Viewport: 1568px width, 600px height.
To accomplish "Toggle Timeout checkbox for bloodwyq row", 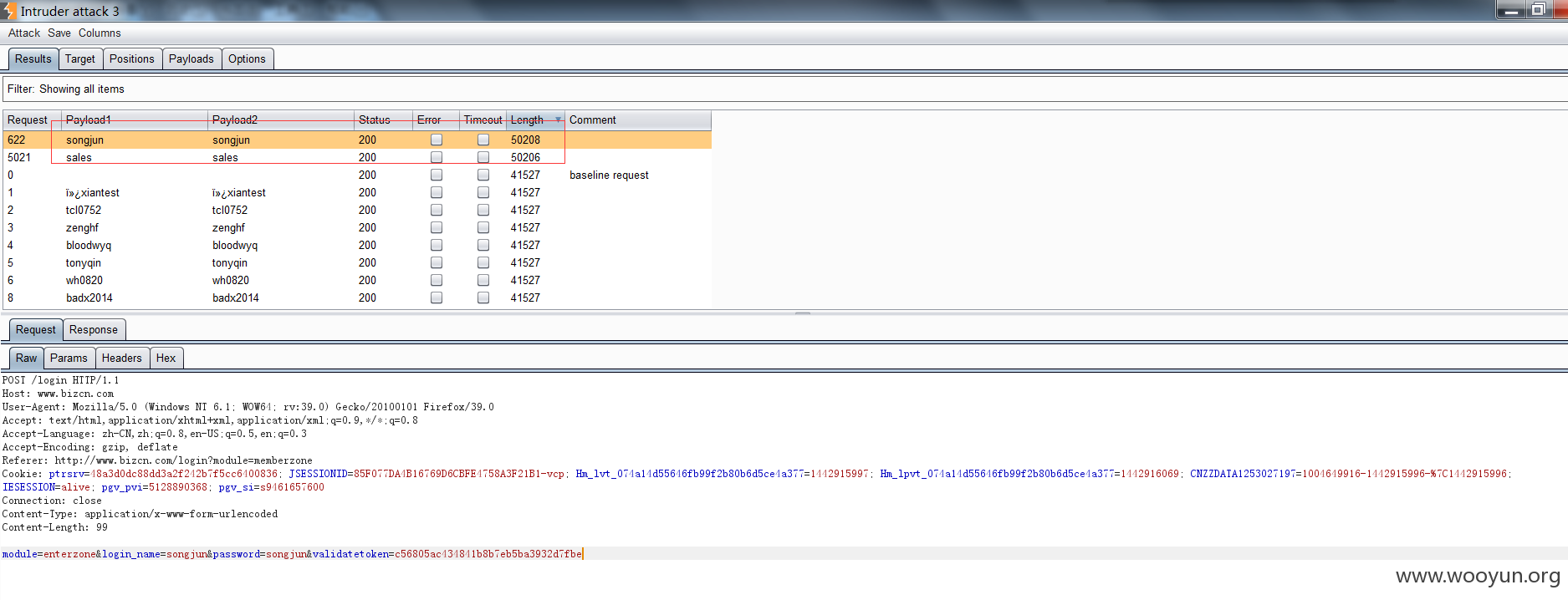I will click(483, 245).
